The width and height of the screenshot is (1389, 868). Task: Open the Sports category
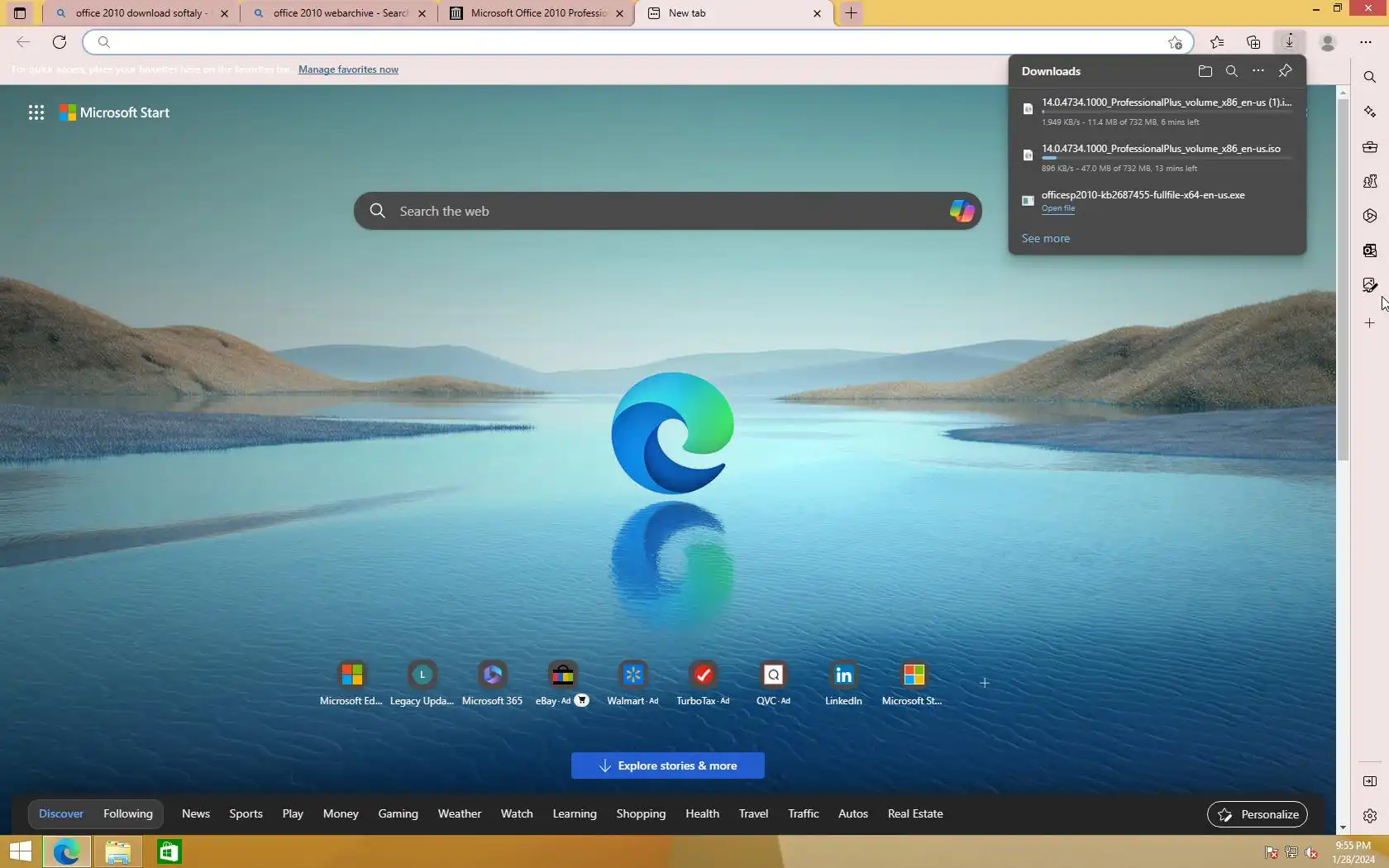(246, 813)
